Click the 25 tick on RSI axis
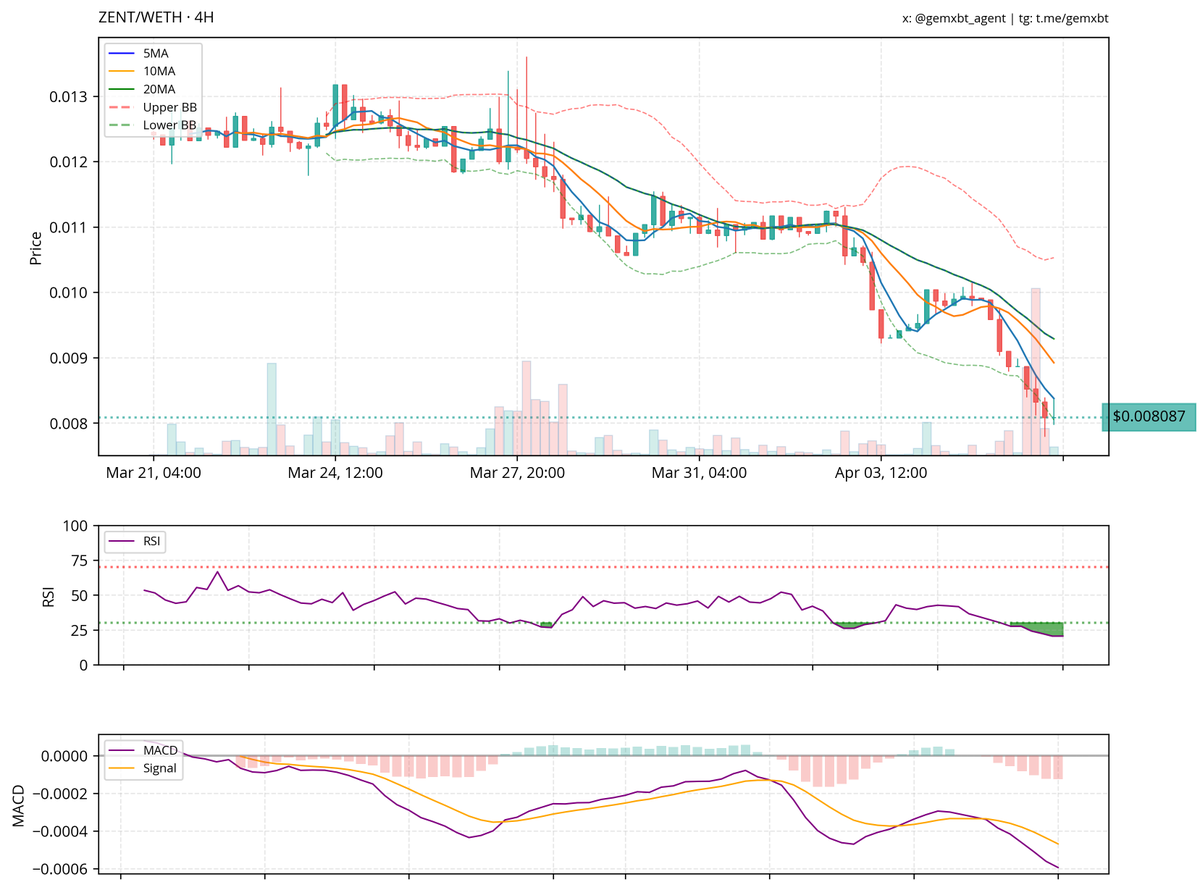Screen dimensions: 1200x890 point(81,630)
